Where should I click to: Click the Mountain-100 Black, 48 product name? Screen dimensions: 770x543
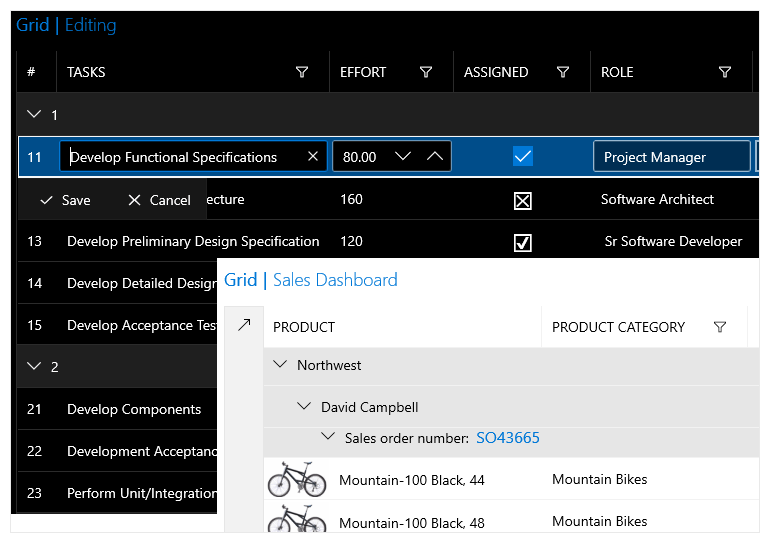coord(412,523)
